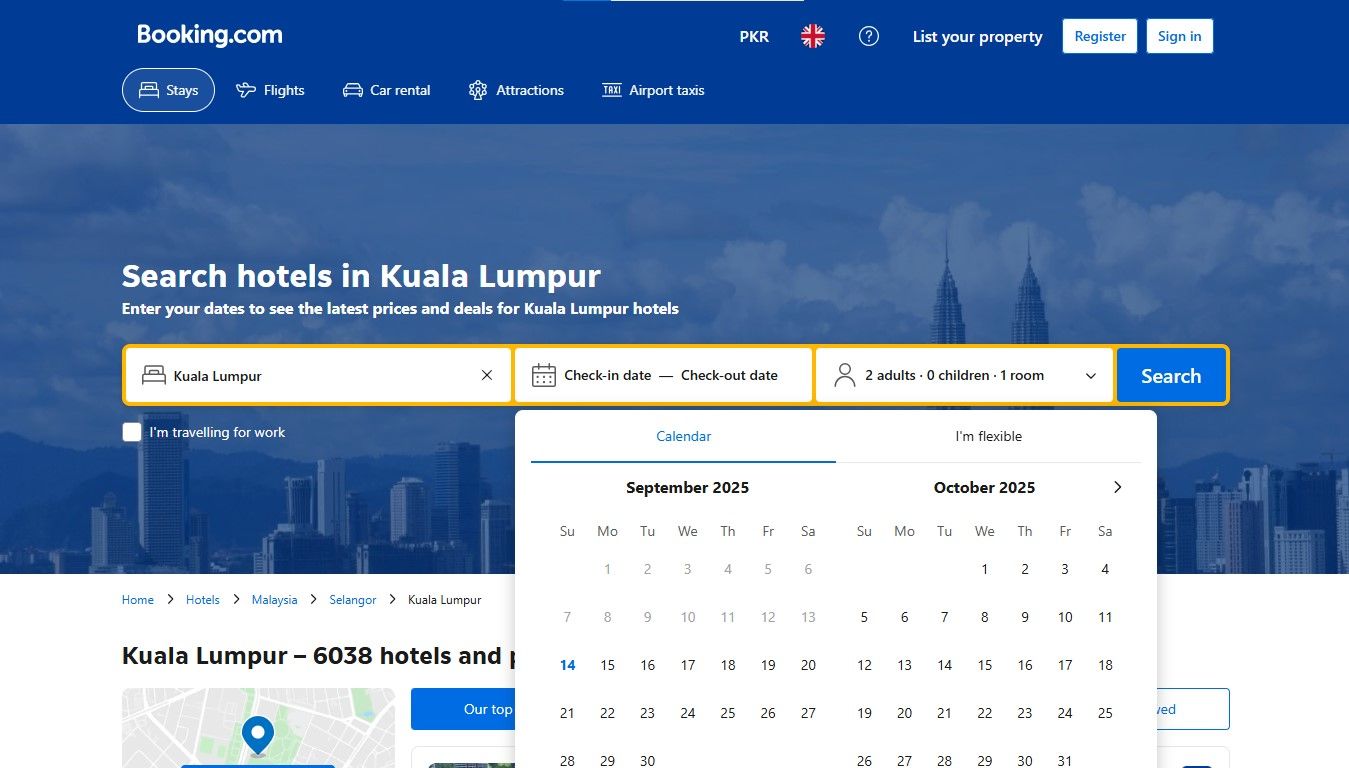Select September 24 in the calendar
Viewport: 1349px width, 768px height.
[x=688, y=713]
